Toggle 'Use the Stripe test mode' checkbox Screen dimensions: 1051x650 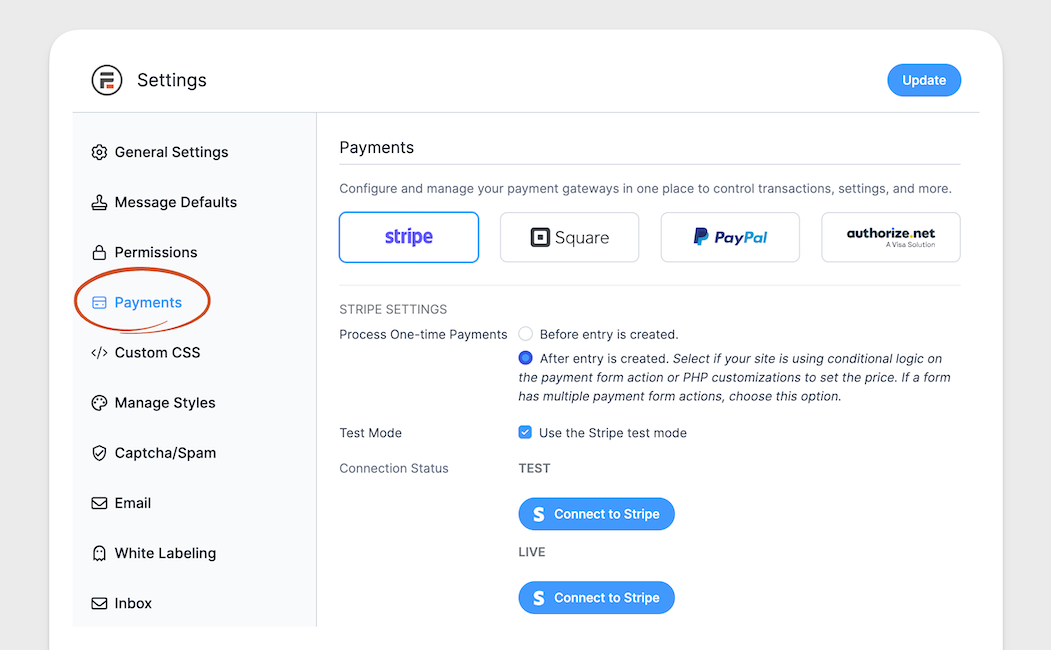(x=525, y=432)
